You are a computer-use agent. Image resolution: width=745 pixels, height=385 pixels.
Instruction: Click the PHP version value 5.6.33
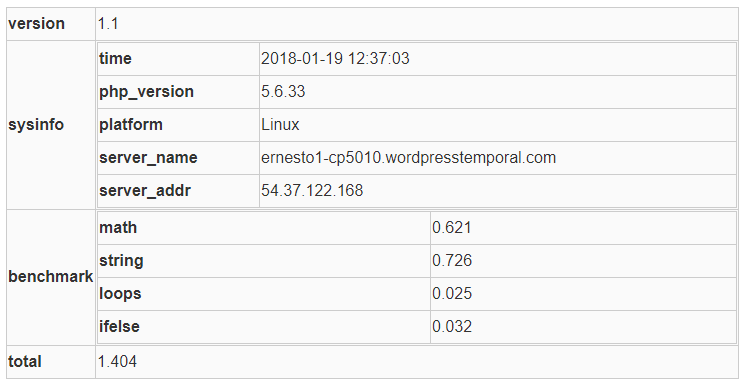pyautogui.click(x=283, y=91)
